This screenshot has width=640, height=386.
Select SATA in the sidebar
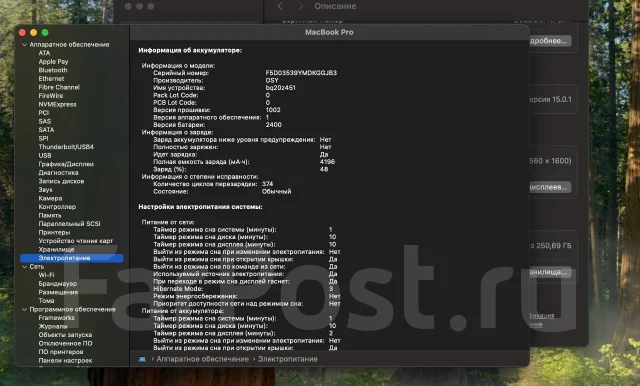click(x=46, y=130)
